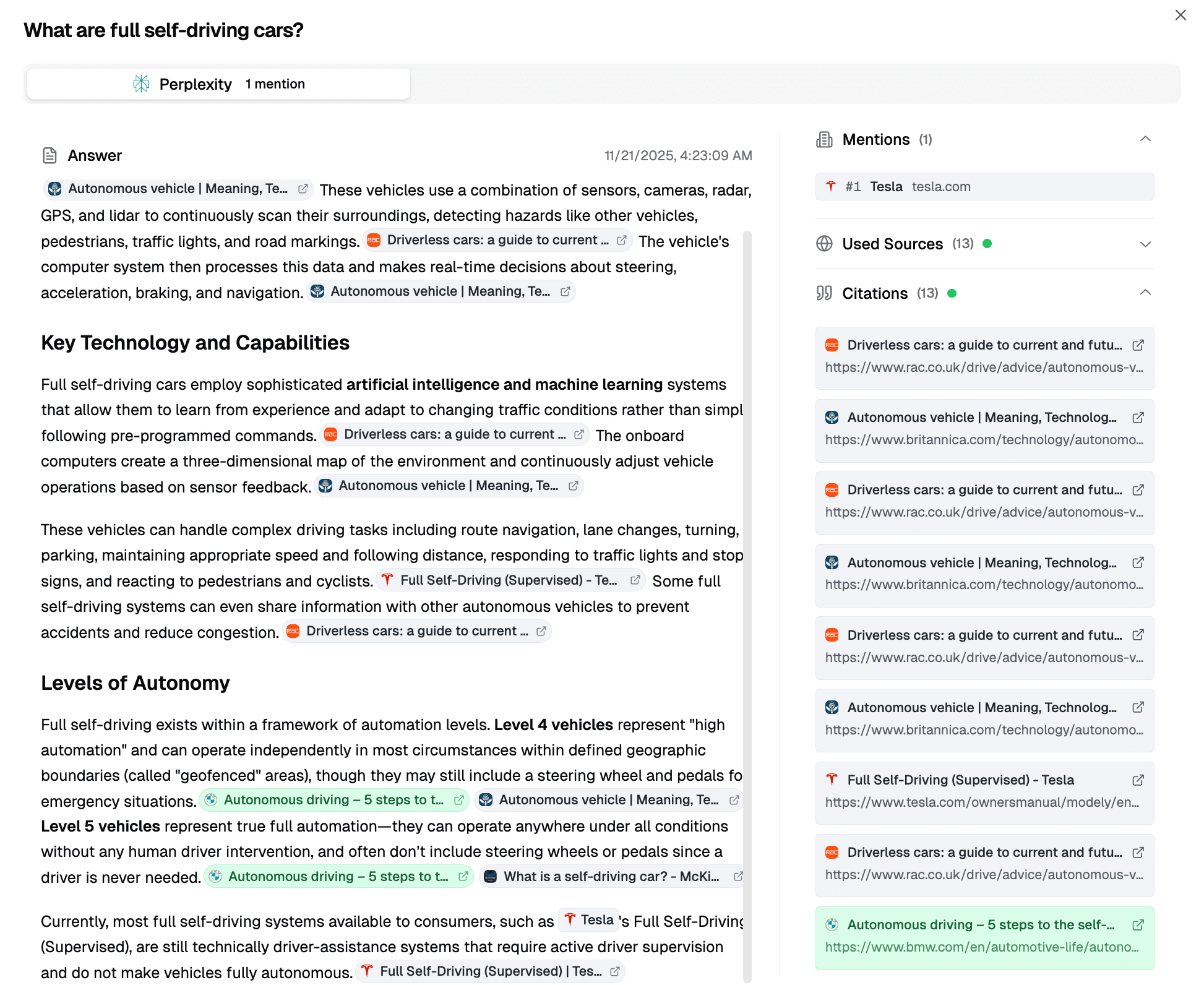
Task: Open external link of first Driverless cars citation
Action: tap(1137, 345)
